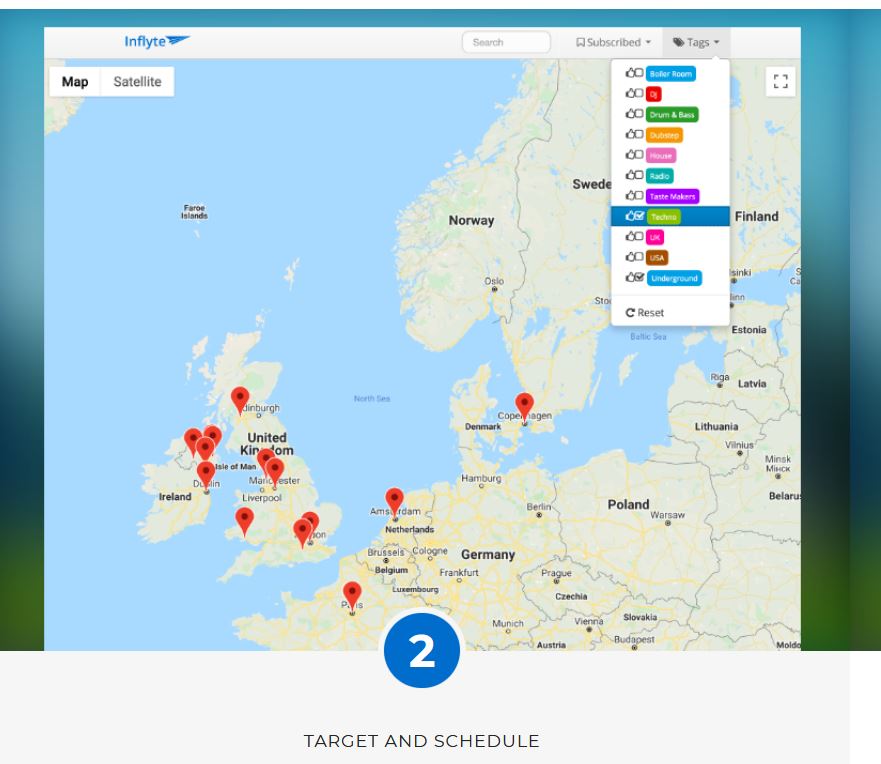The image size is (881, 764).
Task: Check the Radio tag checkbox
Action: pos(639,175)
